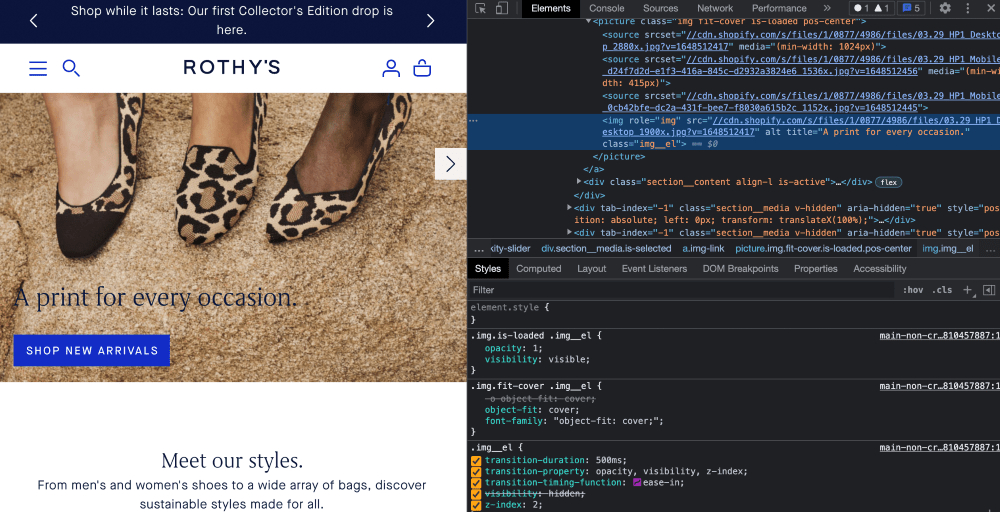Select img.img__el breadcrumb
Image resolution: width=1000 pixels, height=512 pixels.
(948, 249)
